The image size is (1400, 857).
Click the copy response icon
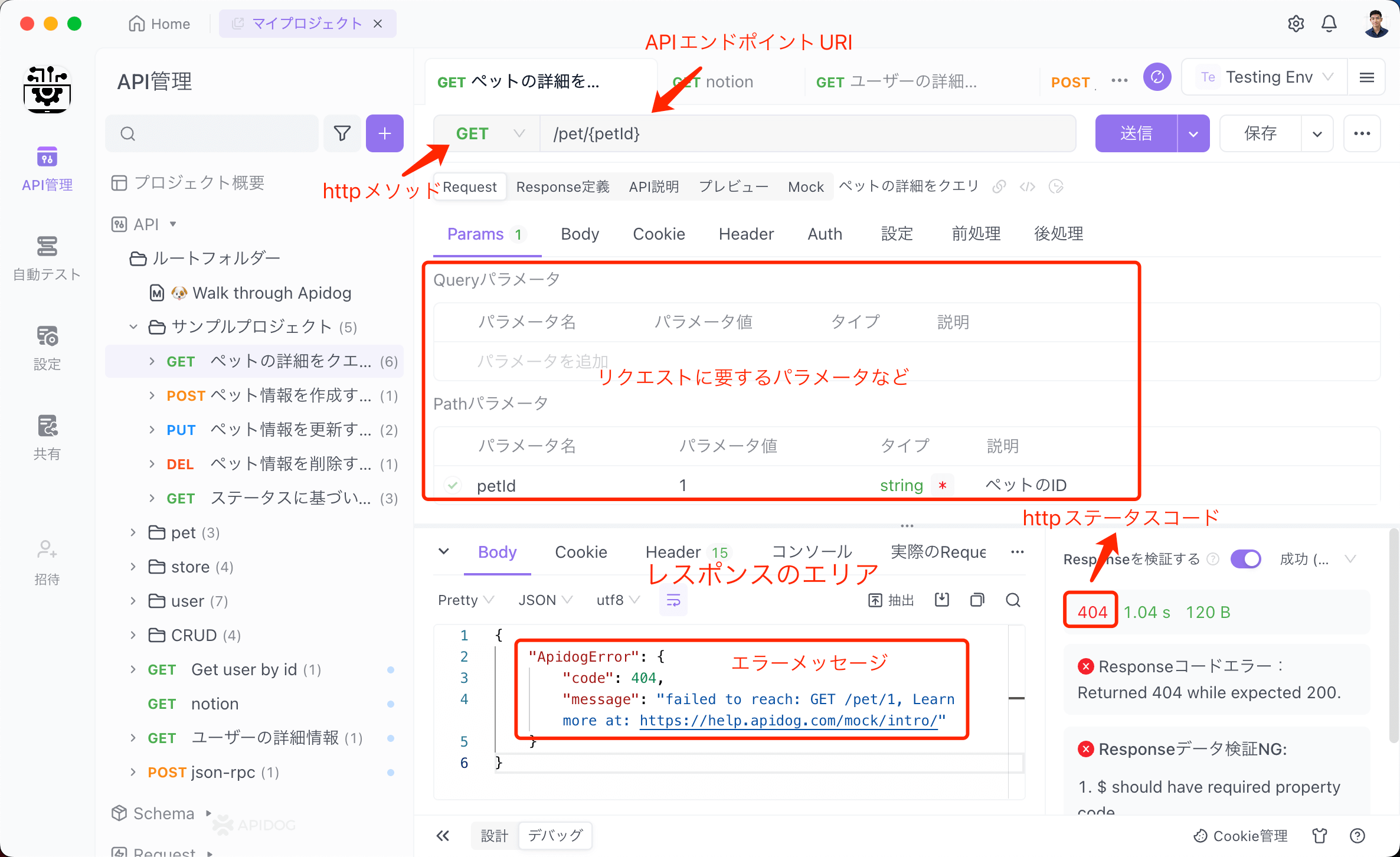[977, 600]
